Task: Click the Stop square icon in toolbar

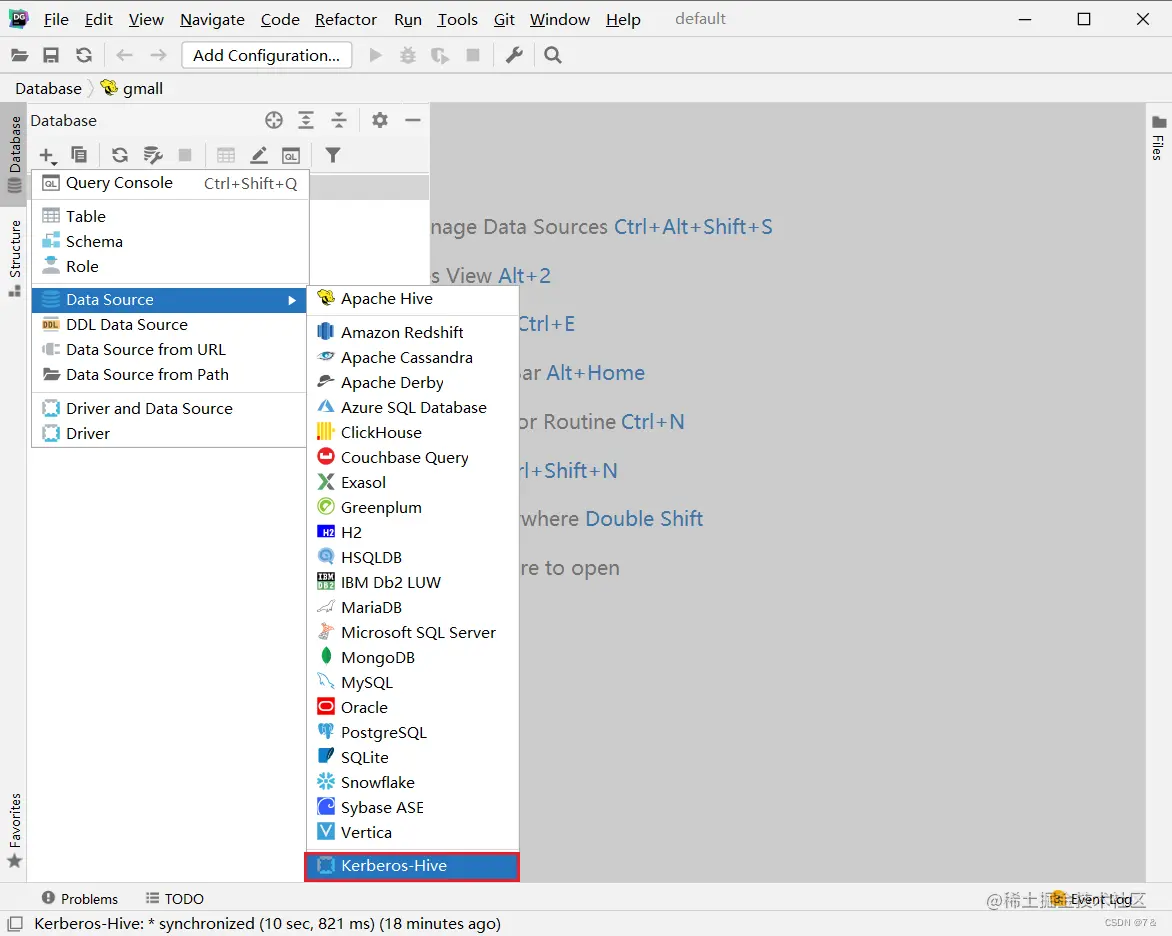Action: [473, 55]
